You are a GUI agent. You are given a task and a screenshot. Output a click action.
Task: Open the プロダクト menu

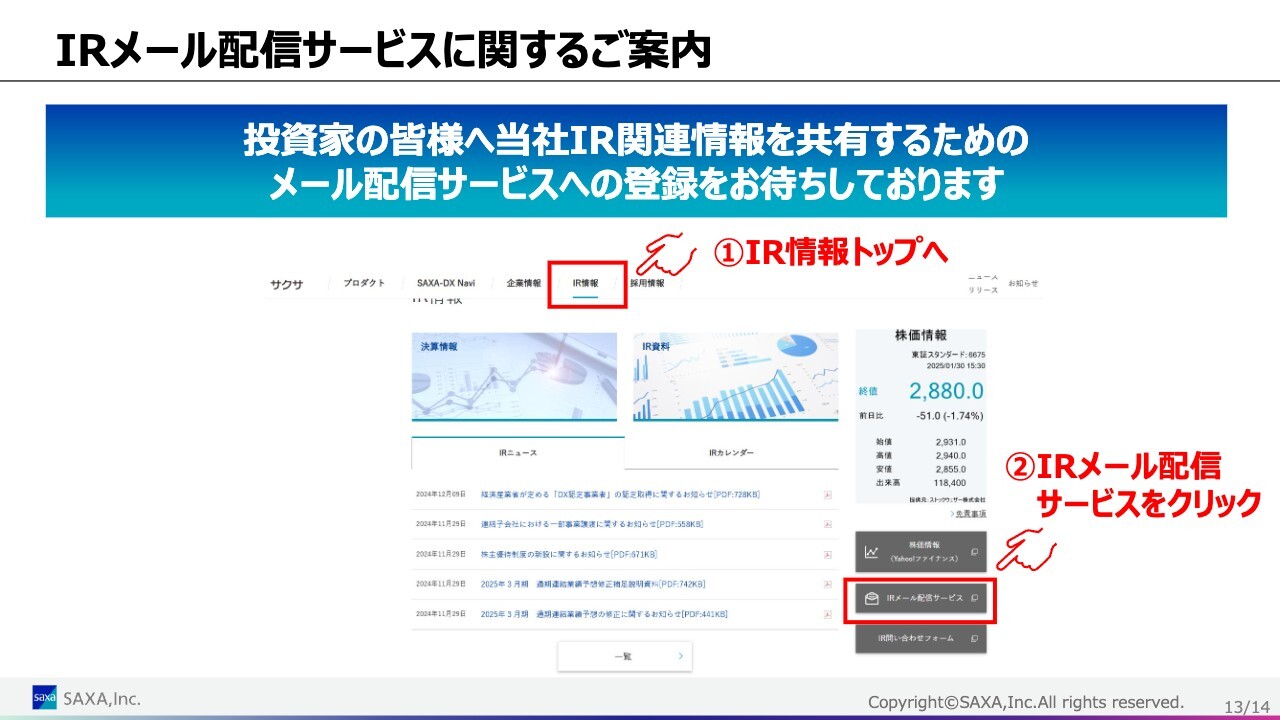coord(364,283)
